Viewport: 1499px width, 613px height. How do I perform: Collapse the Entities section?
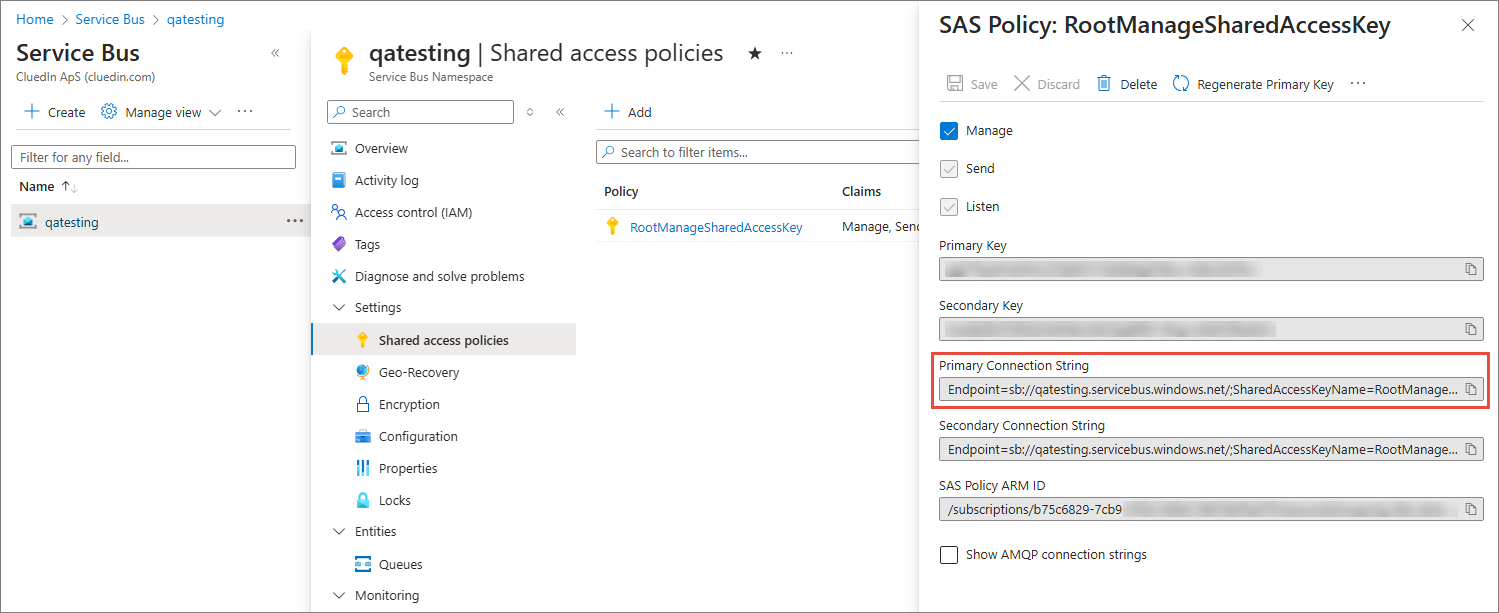point(338,532)
